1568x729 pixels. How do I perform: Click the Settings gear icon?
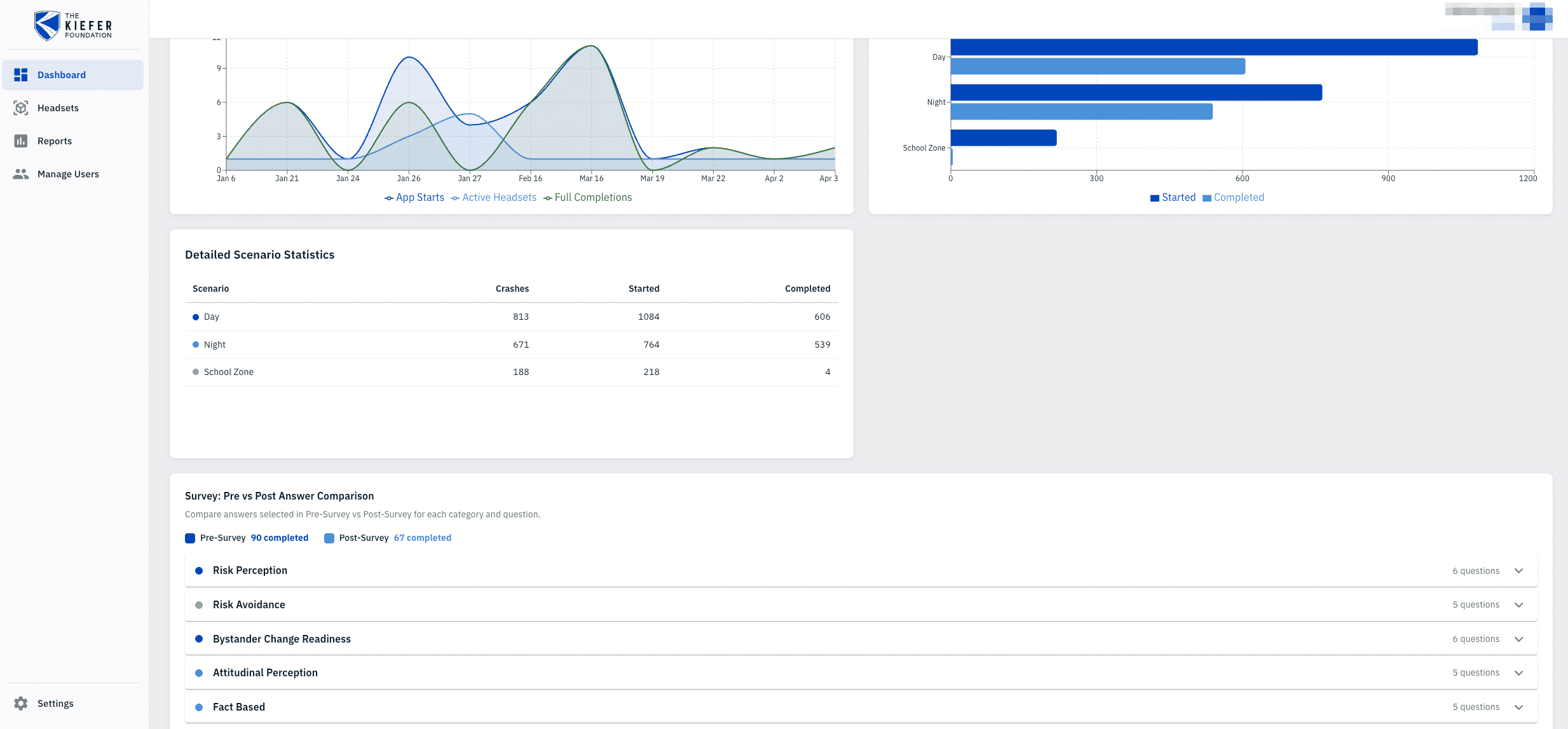coord(21,704)
